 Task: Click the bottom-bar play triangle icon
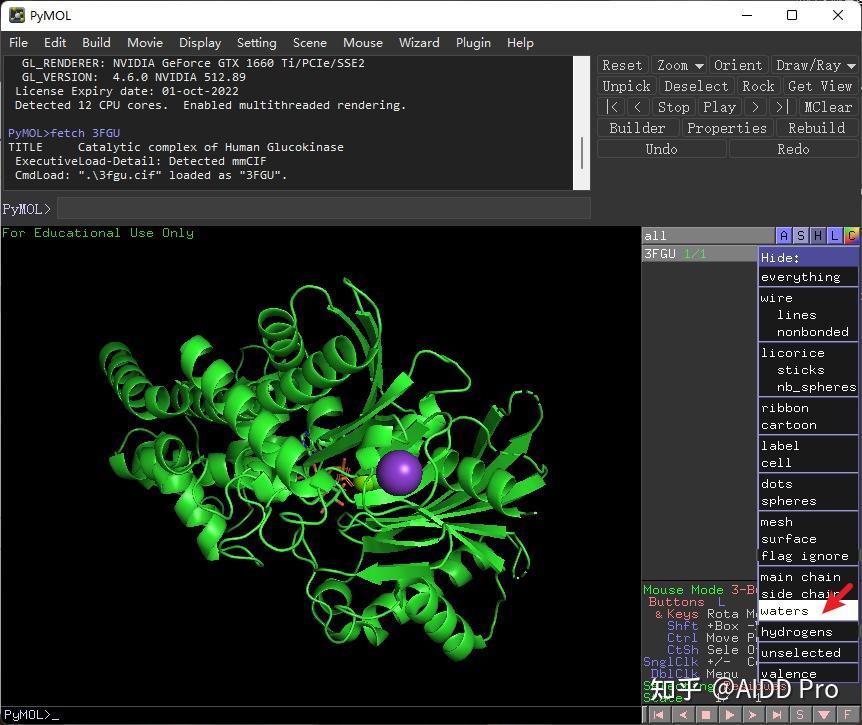pyautogui.click(x=730, y=715)
